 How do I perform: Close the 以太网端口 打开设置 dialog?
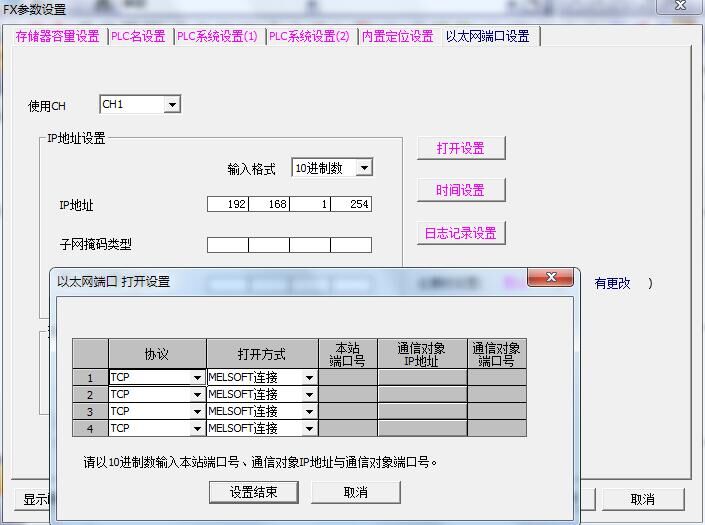tap(549, 279)
